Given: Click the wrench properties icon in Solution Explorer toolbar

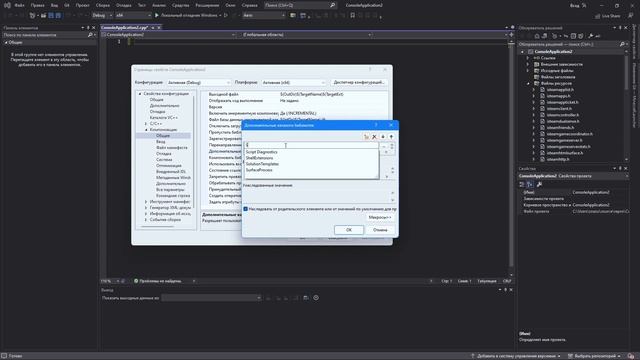Looking at the screenshot, I should coord(590,36).
